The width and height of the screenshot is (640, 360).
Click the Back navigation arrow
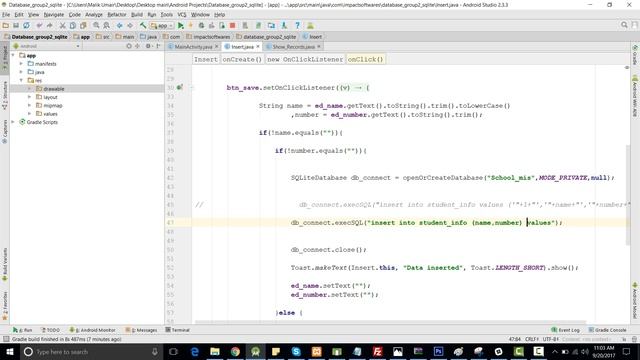[x=120, y=25]
